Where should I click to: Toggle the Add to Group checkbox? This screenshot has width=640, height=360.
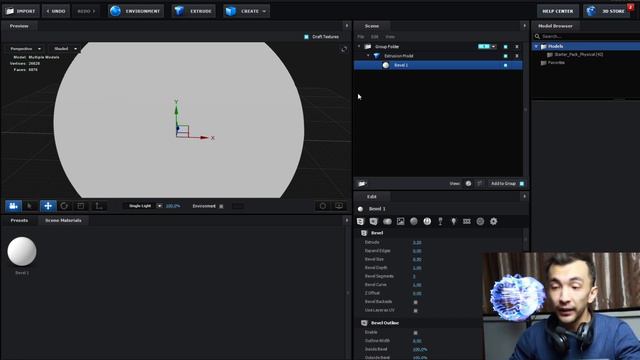click(522, 184)
